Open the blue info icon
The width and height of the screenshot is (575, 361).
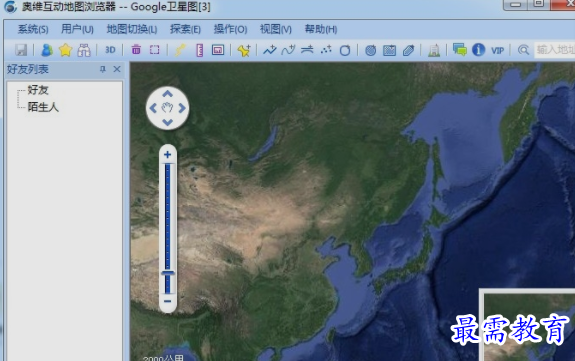click(479, 50)
